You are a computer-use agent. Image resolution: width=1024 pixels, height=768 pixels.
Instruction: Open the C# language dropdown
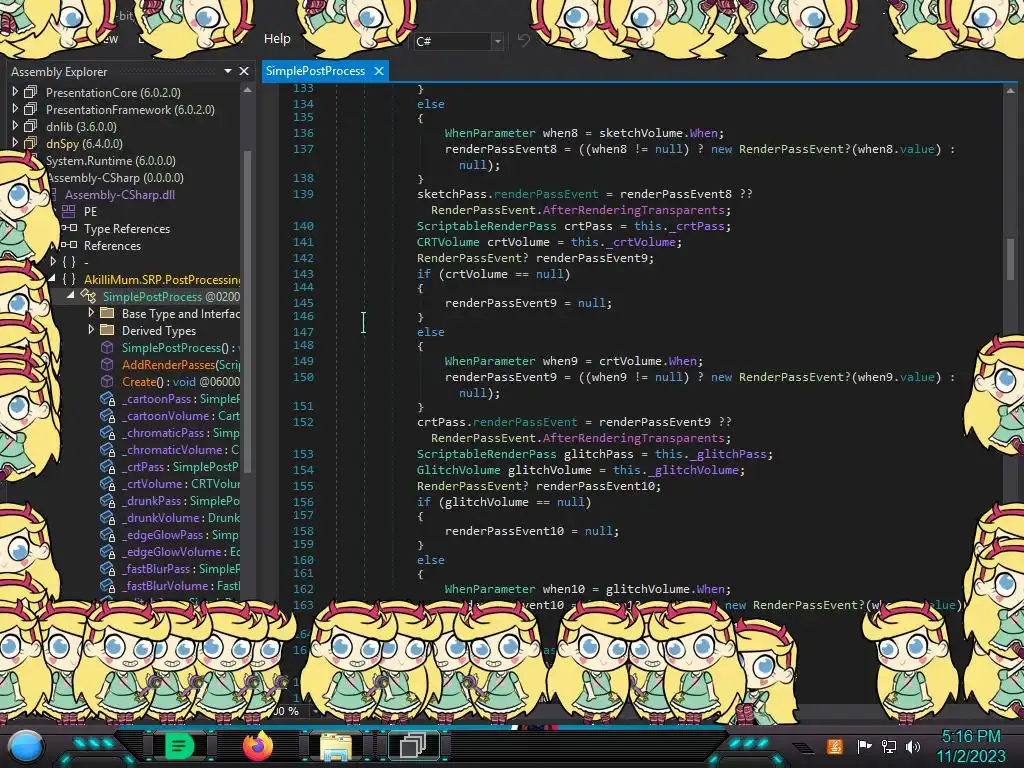click(x=496, y=41)
